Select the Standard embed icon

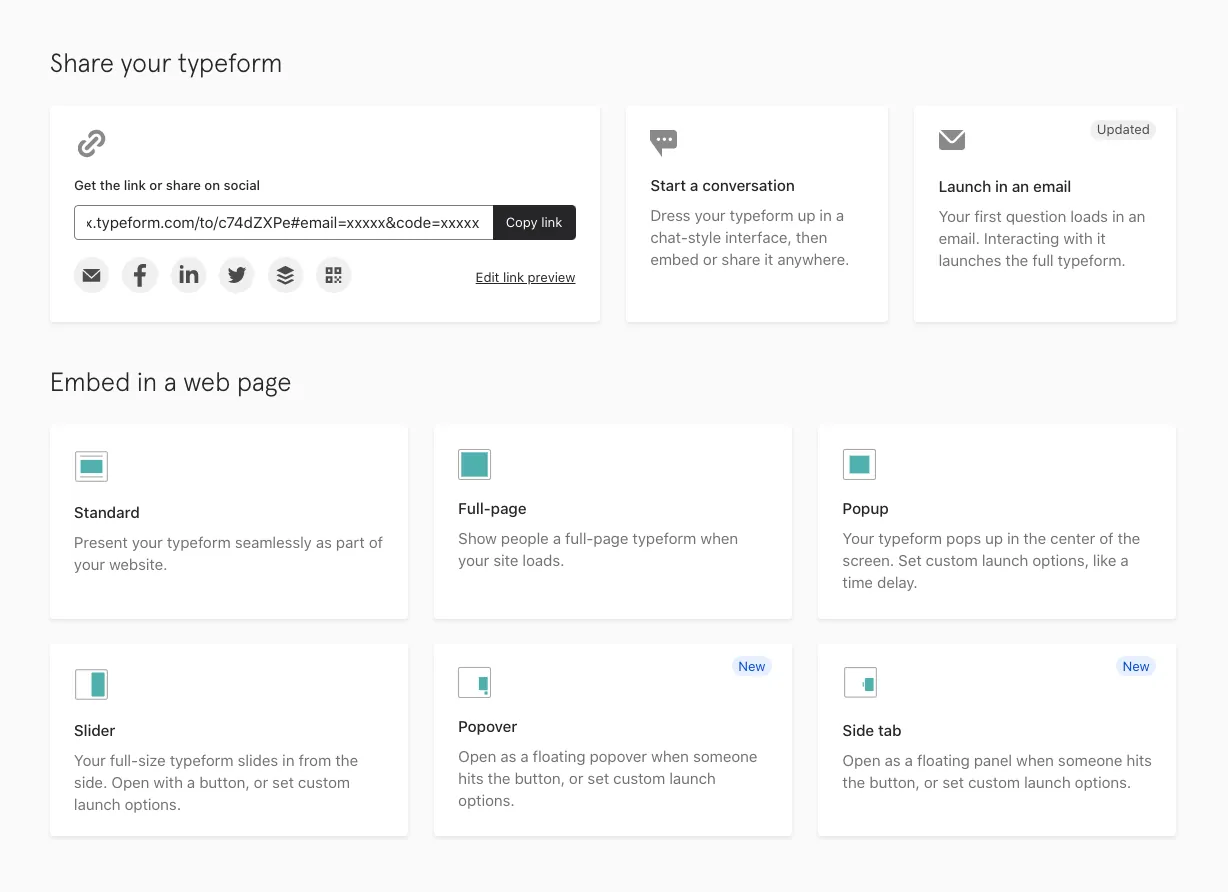click(91, 466)
